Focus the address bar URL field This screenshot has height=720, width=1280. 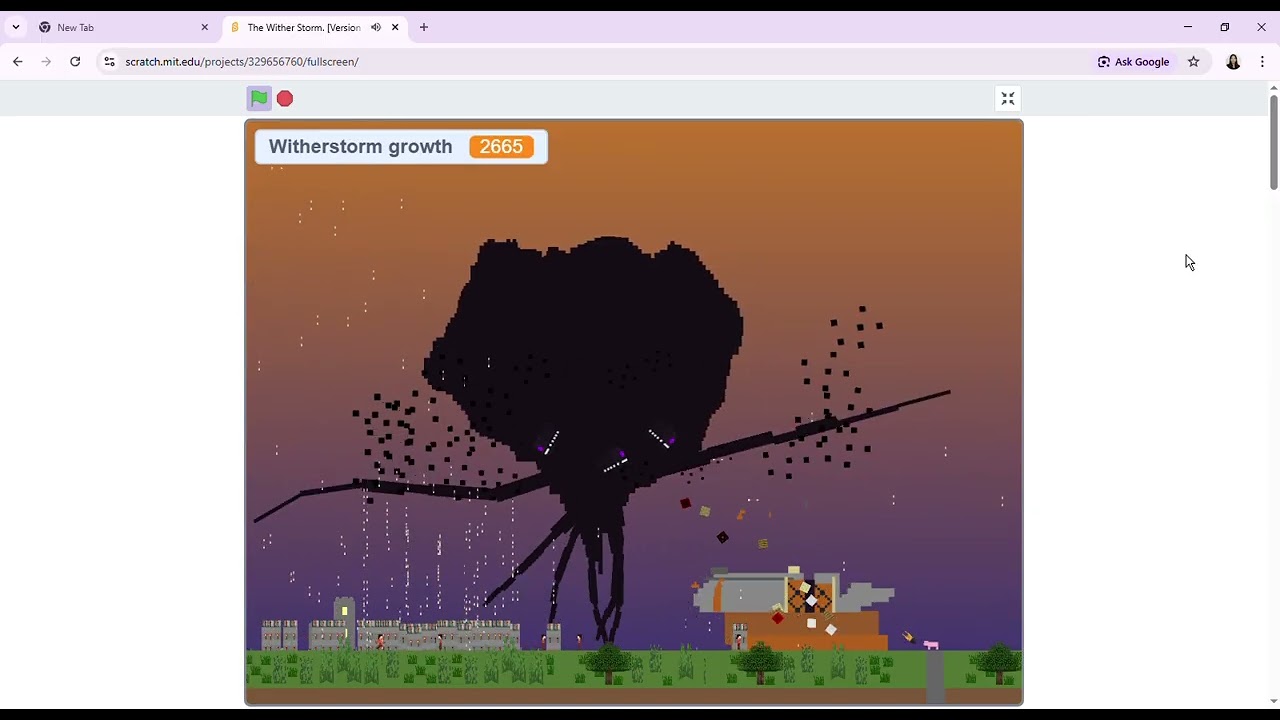point(600,62)
